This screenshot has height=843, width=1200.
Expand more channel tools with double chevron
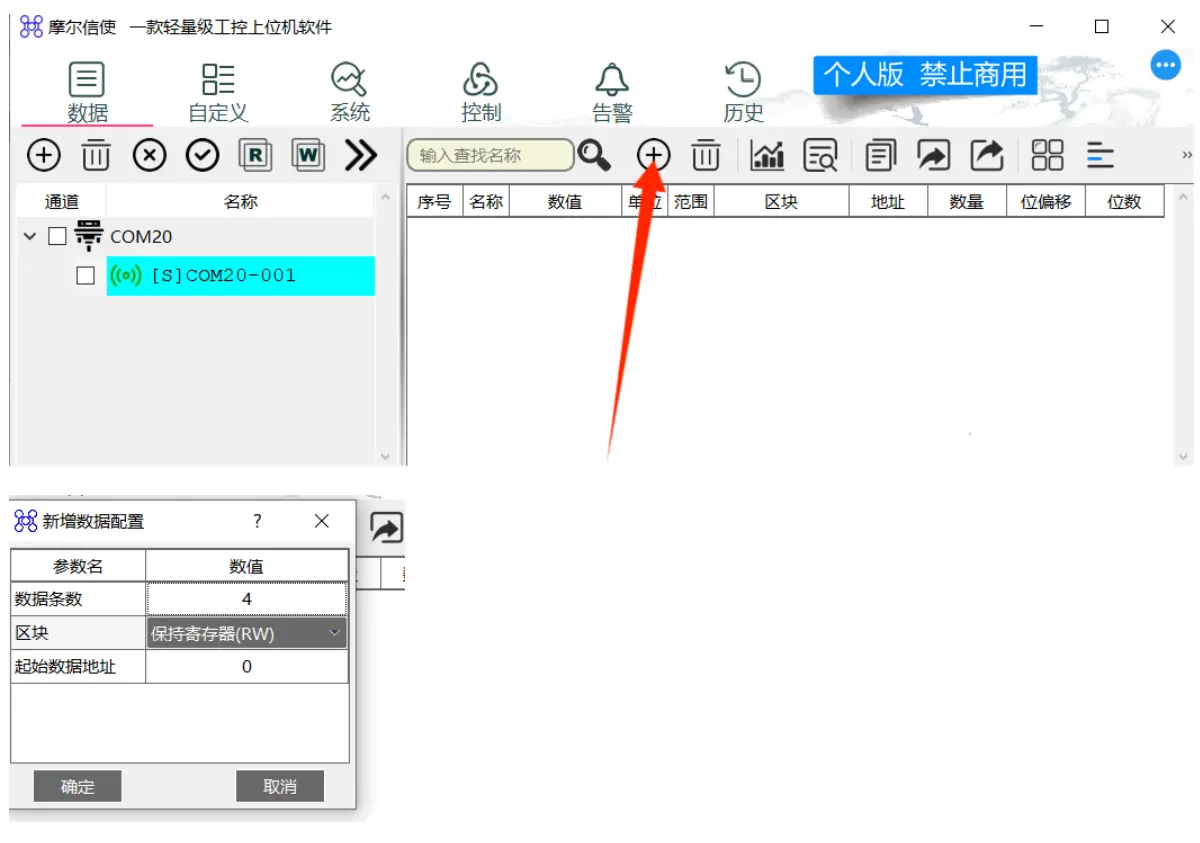pos(361,155)
